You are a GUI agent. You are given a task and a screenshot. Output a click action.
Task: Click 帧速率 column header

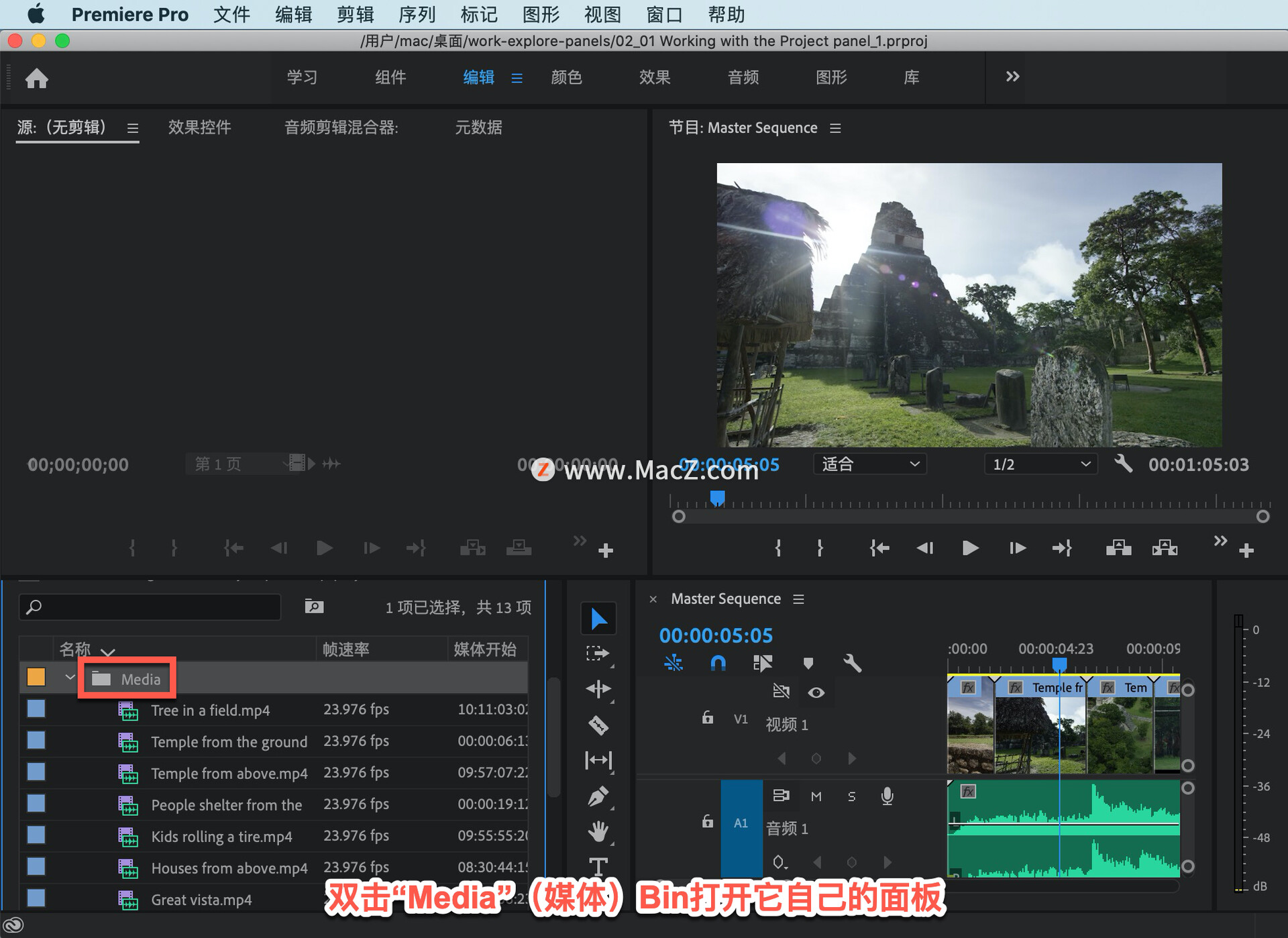coord(345,649)
